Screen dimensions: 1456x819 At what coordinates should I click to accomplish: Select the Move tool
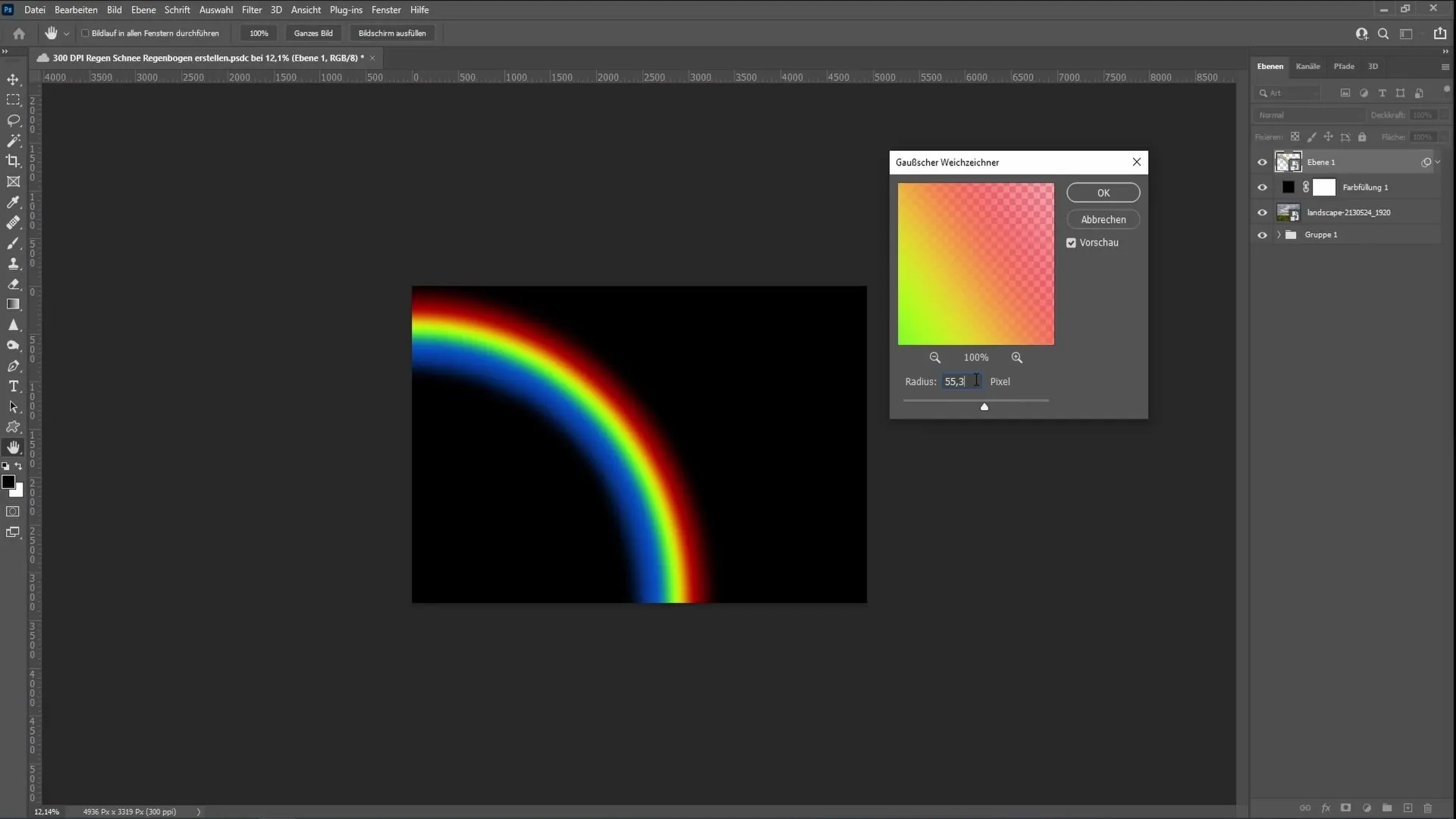point(13,80)
